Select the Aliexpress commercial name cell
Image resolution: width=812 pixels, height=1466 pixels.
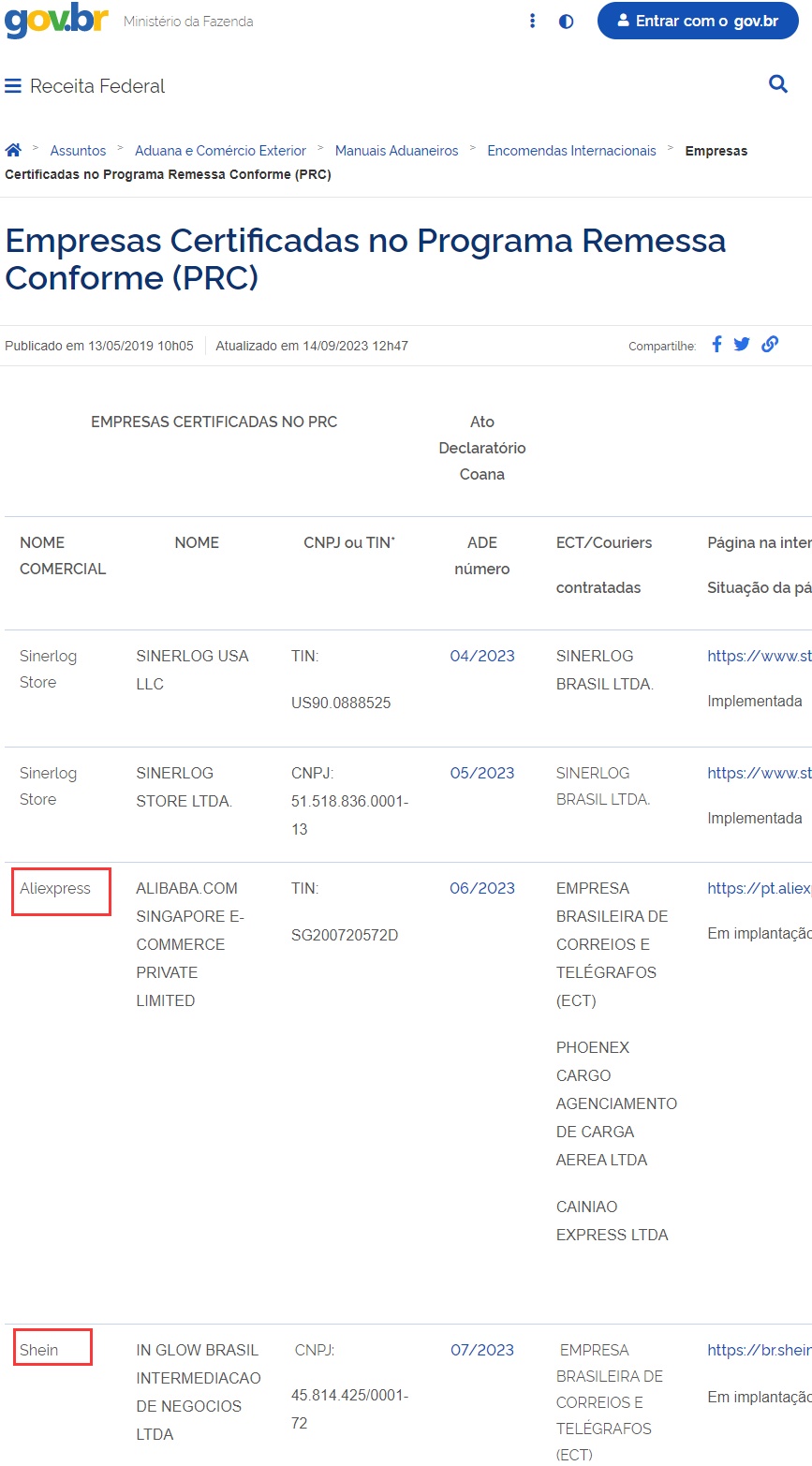point(55,888)
